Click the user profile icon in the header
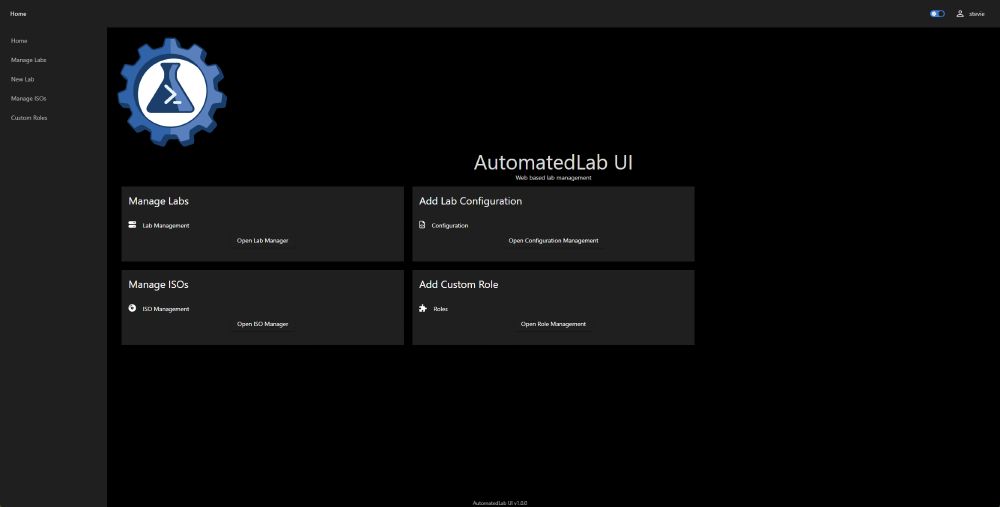This screenshot has width=1000, height=507. point(960,13)
